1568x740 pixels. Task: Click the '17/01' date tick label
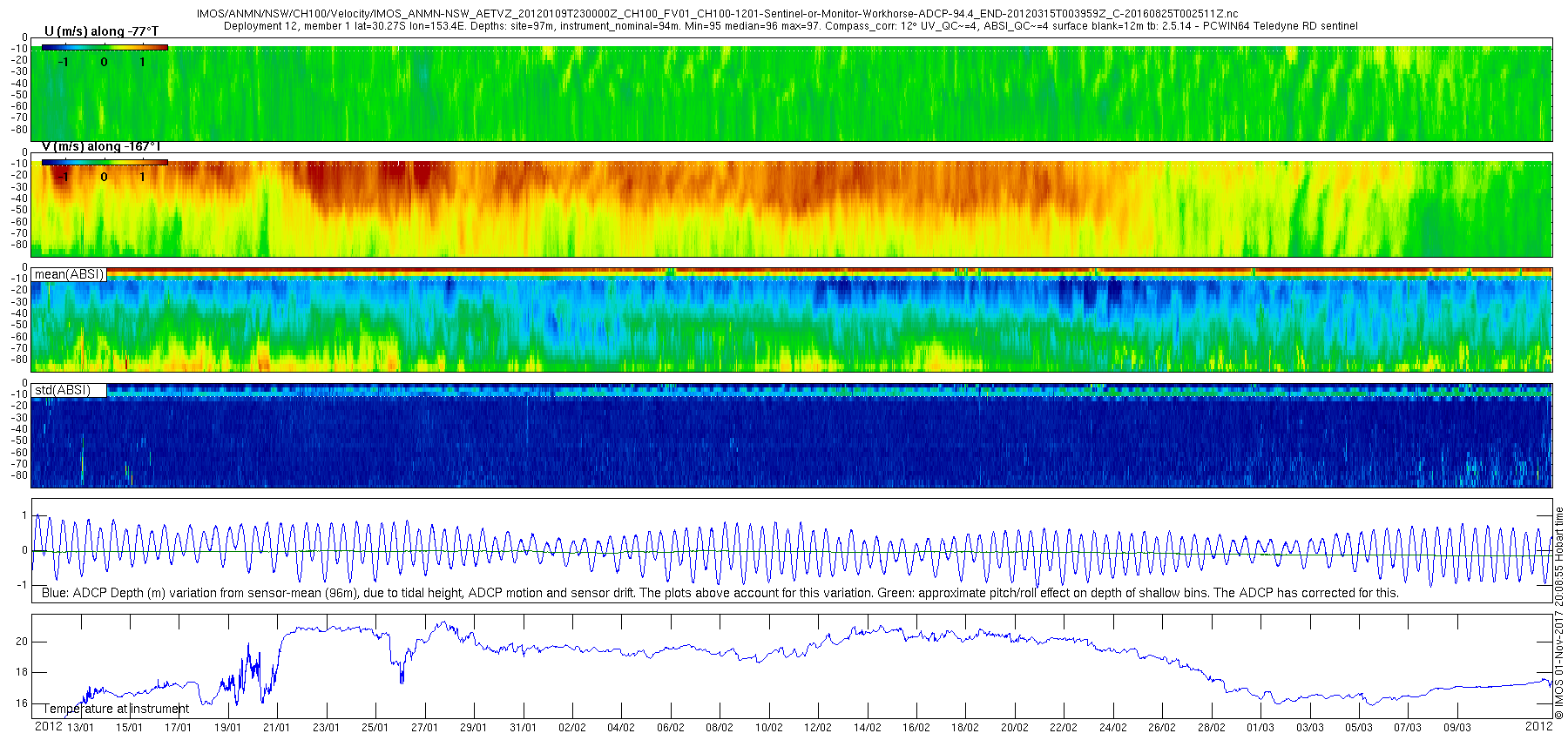click(x=179, y=728)
